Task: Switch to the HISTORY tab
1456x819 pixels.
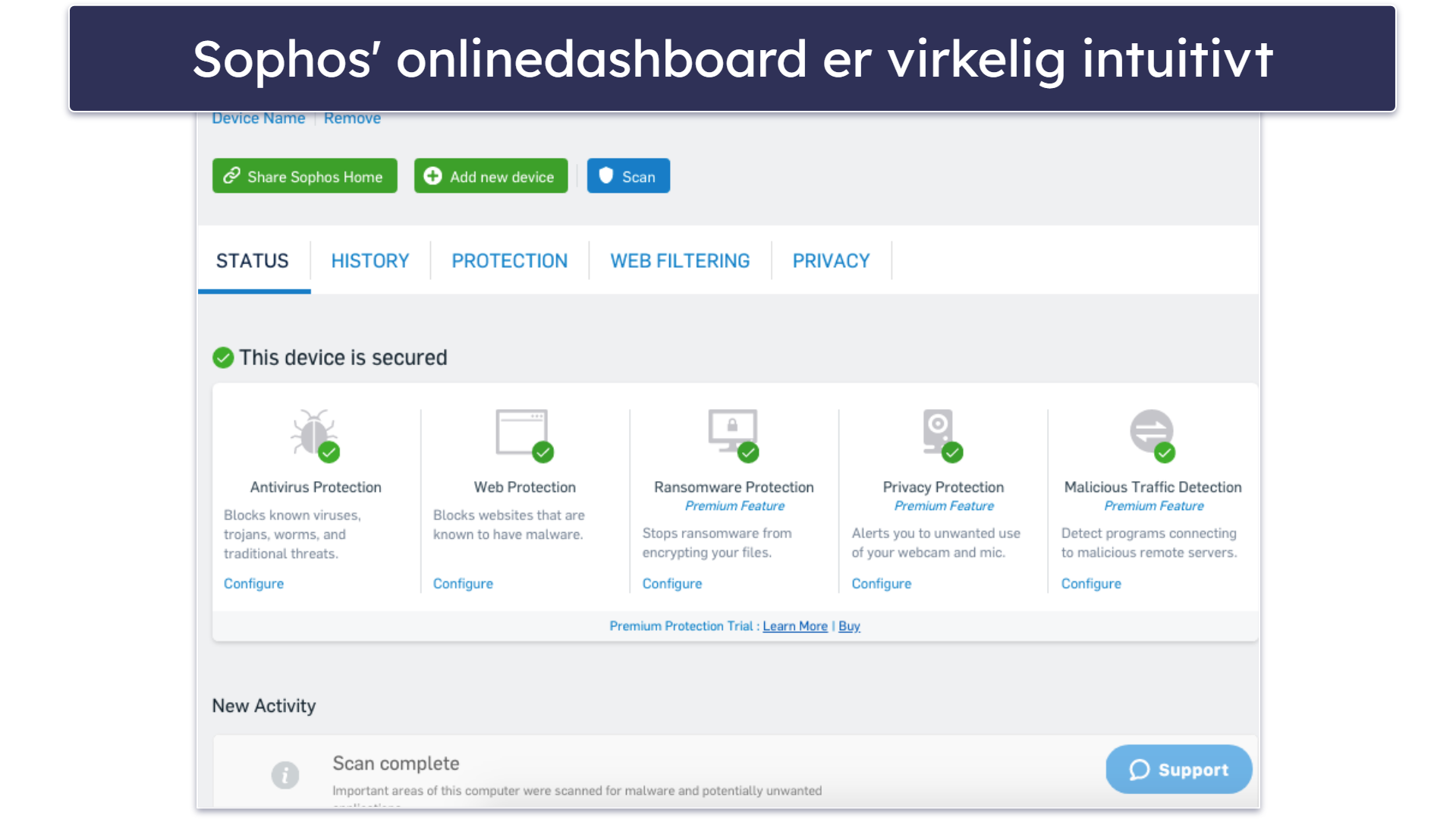Action: (x=370, y=261)
